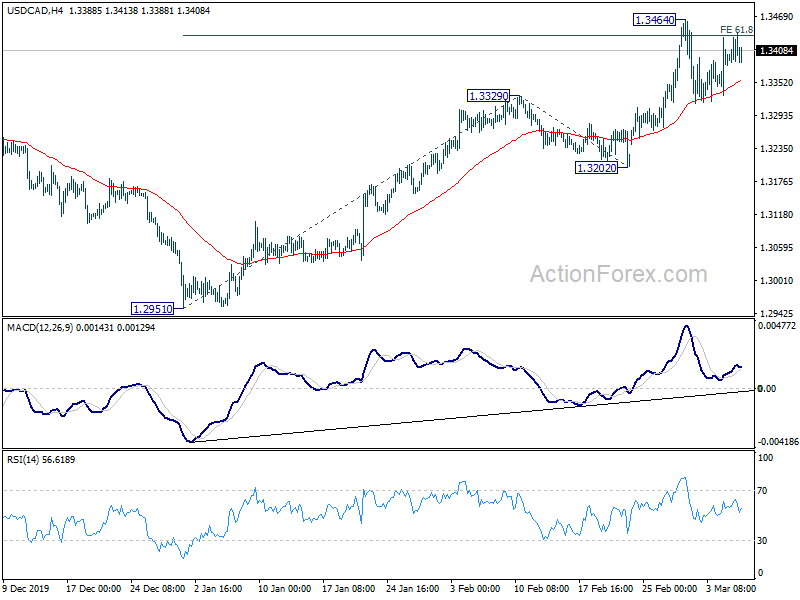Image resolution: width=800 pixels, height=600 pixels.
Task: Click the 17 Dec 00:00 date label
Action: pyautogui.click(x=93, y=588)
